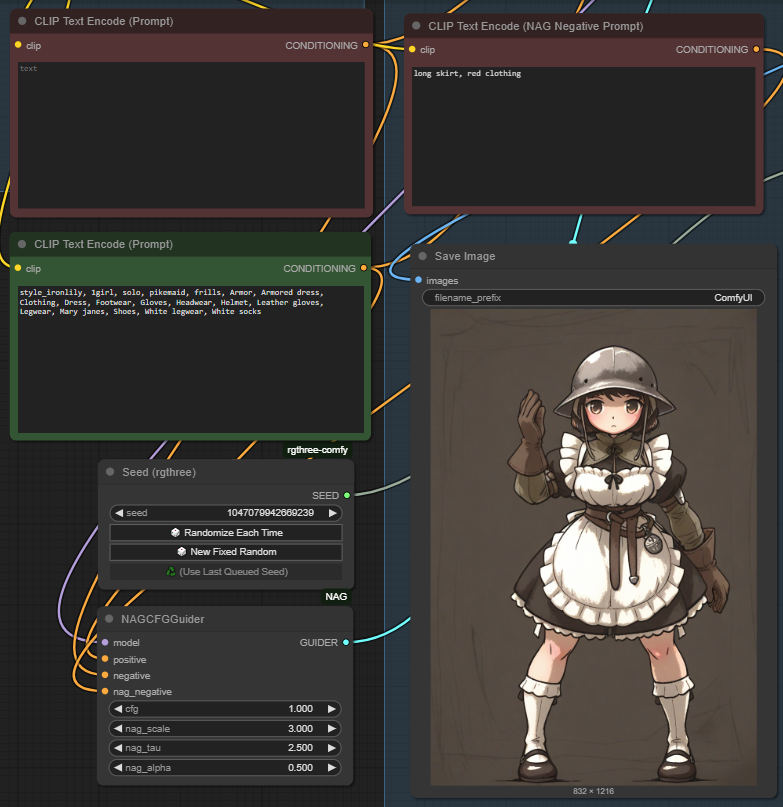The width and height of the screenshot is (783, 807).
Task: Decrease the seed value with left arrow
Action: [x=119, y=513]
